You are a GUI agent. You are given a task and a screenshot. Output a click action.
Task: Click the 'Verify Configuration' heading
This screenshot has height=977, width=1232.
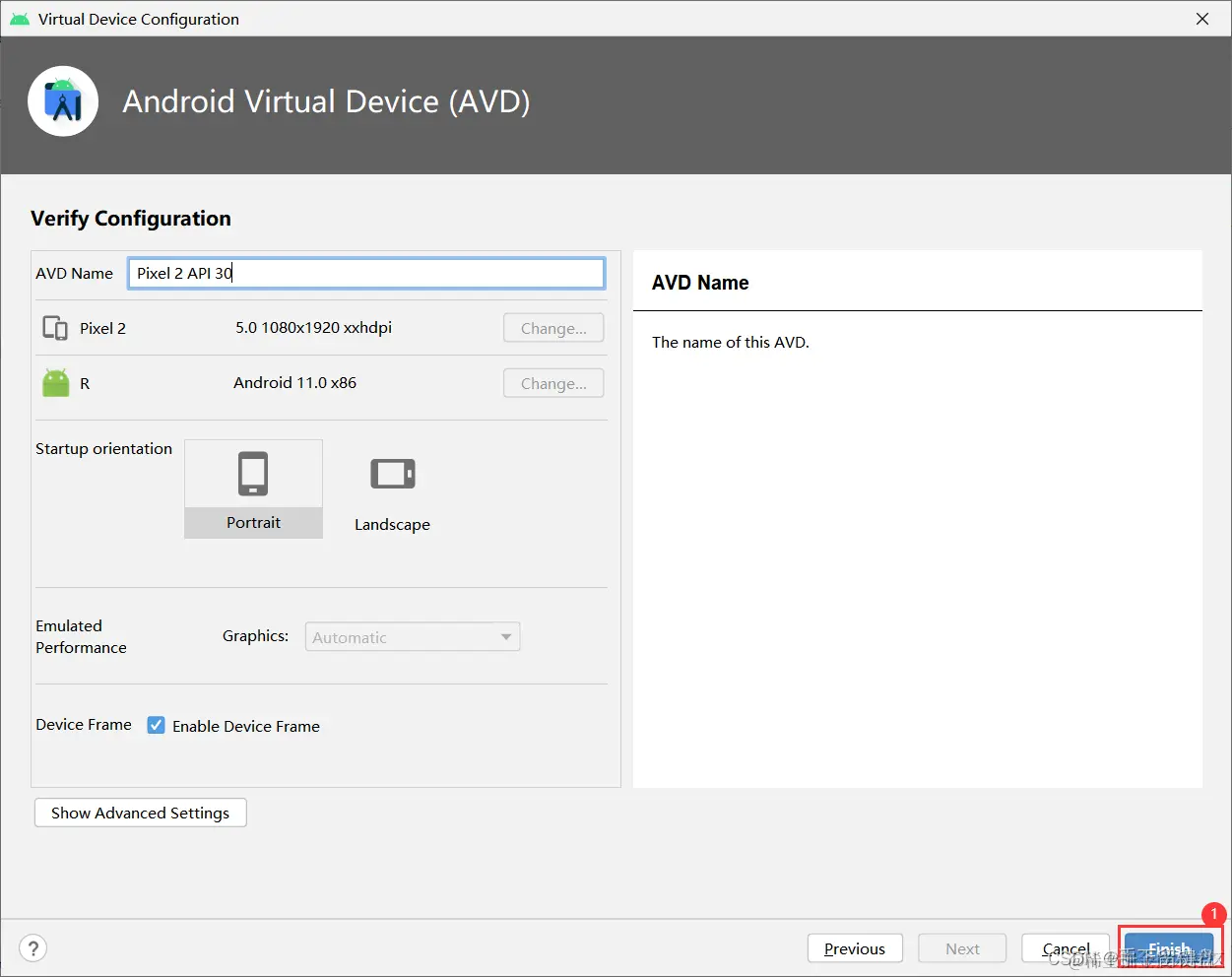[131, 219]
